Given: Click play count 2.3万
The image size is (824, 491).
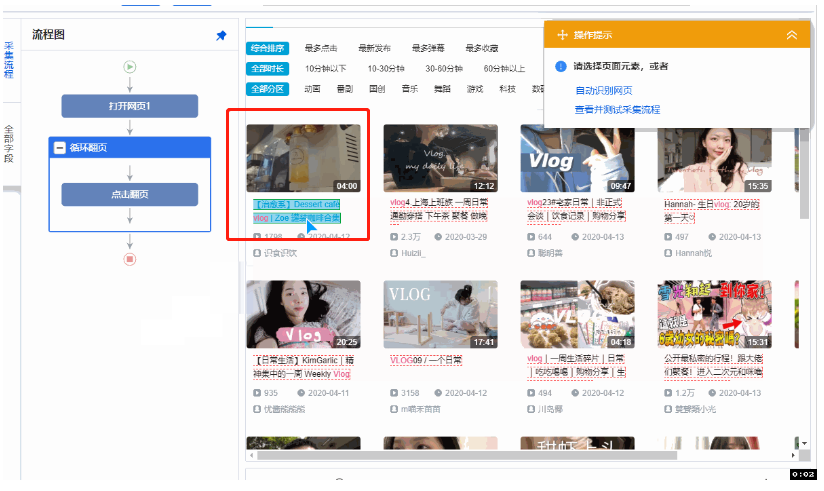Looking at the screenshot, I should 410,237.
